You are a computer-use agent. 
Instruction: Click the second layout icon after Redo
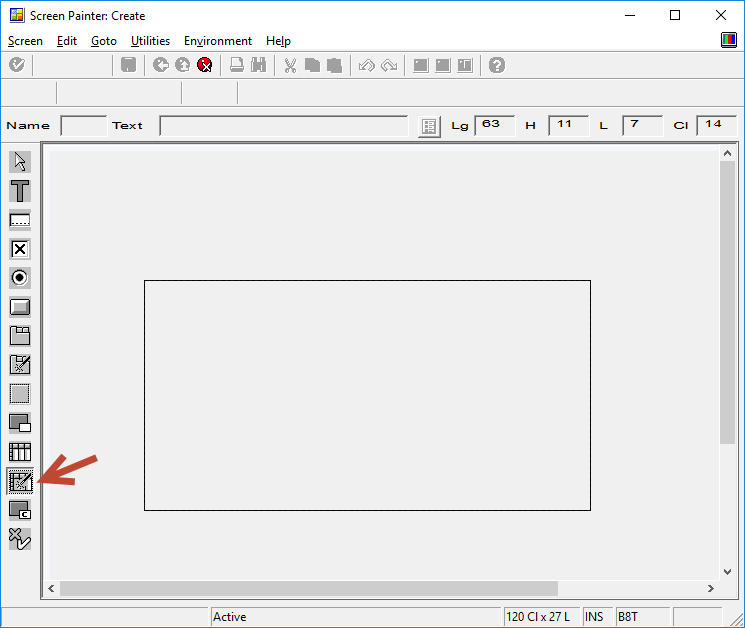pos(442,65)
